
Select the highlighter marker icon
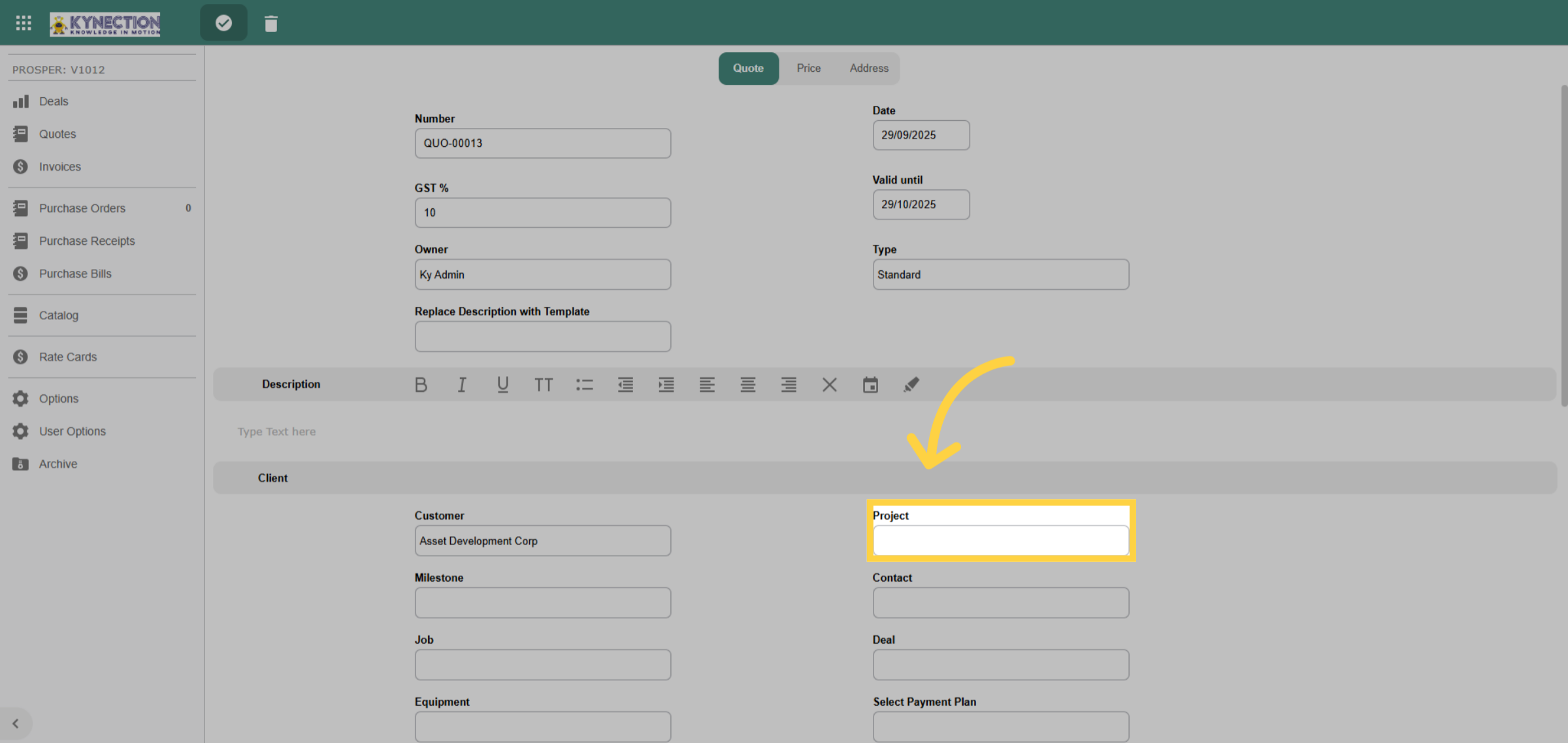[911, 385]
